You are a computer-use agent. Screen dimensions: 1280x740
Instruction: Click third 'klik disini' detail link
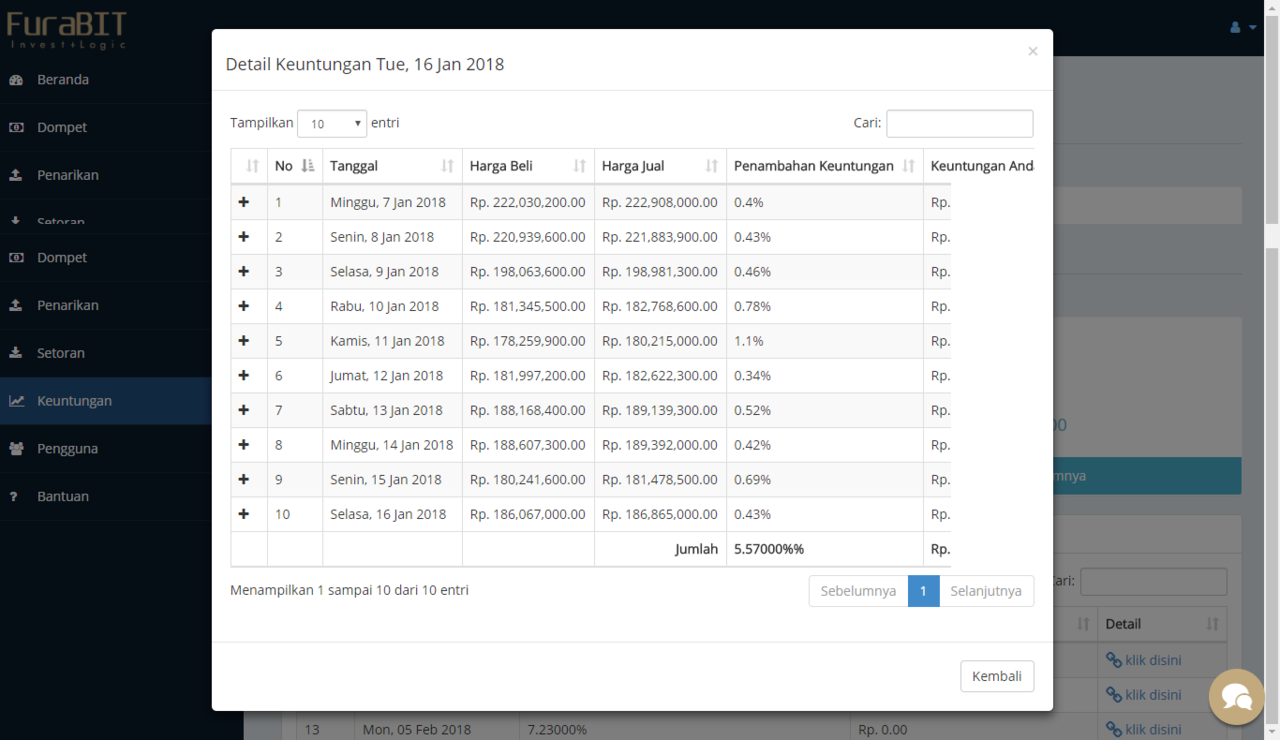coord(1144,729)
